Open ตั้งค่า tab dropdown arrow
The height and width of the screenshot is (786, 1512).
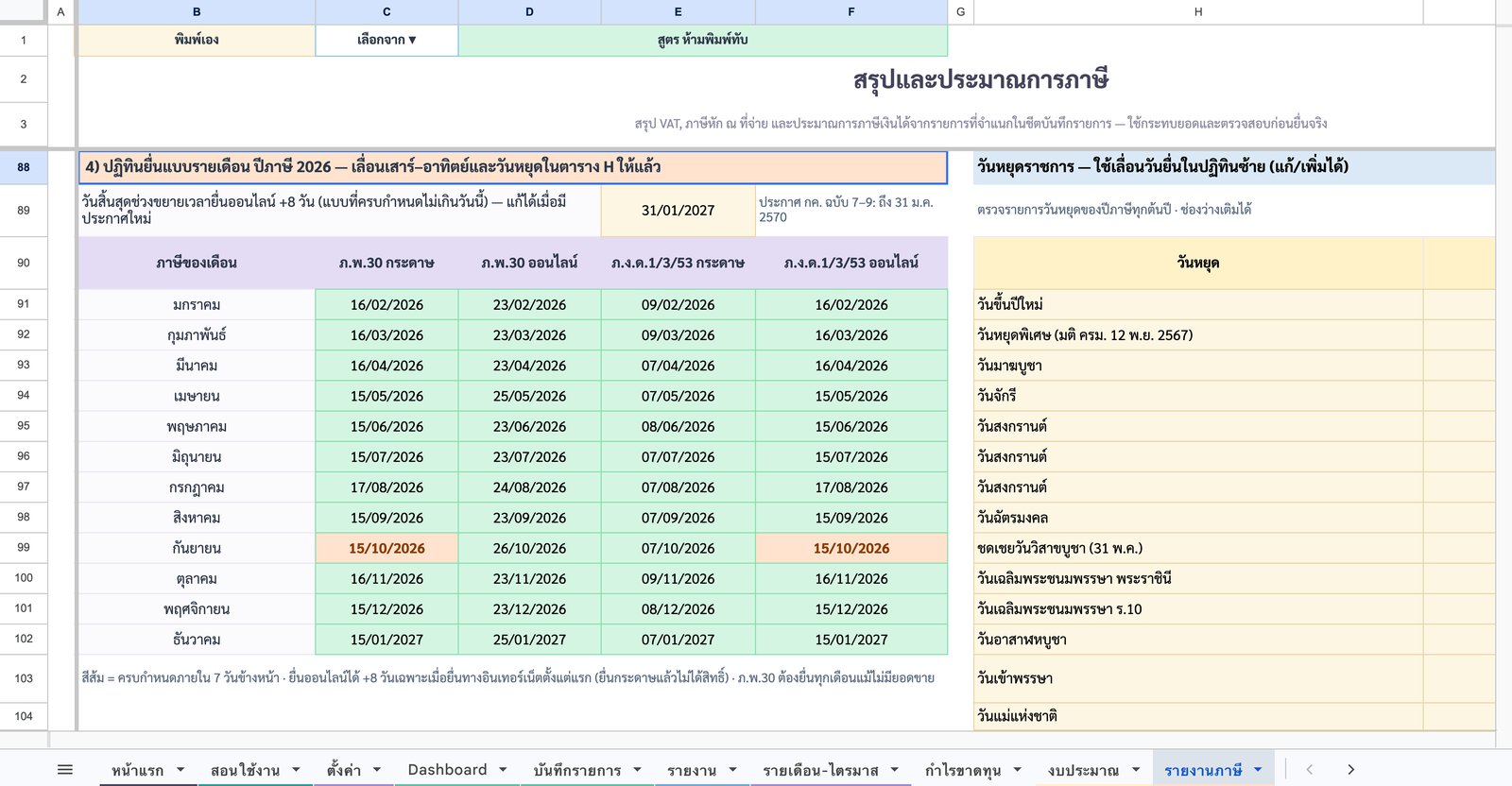click(x=377, y=770)
